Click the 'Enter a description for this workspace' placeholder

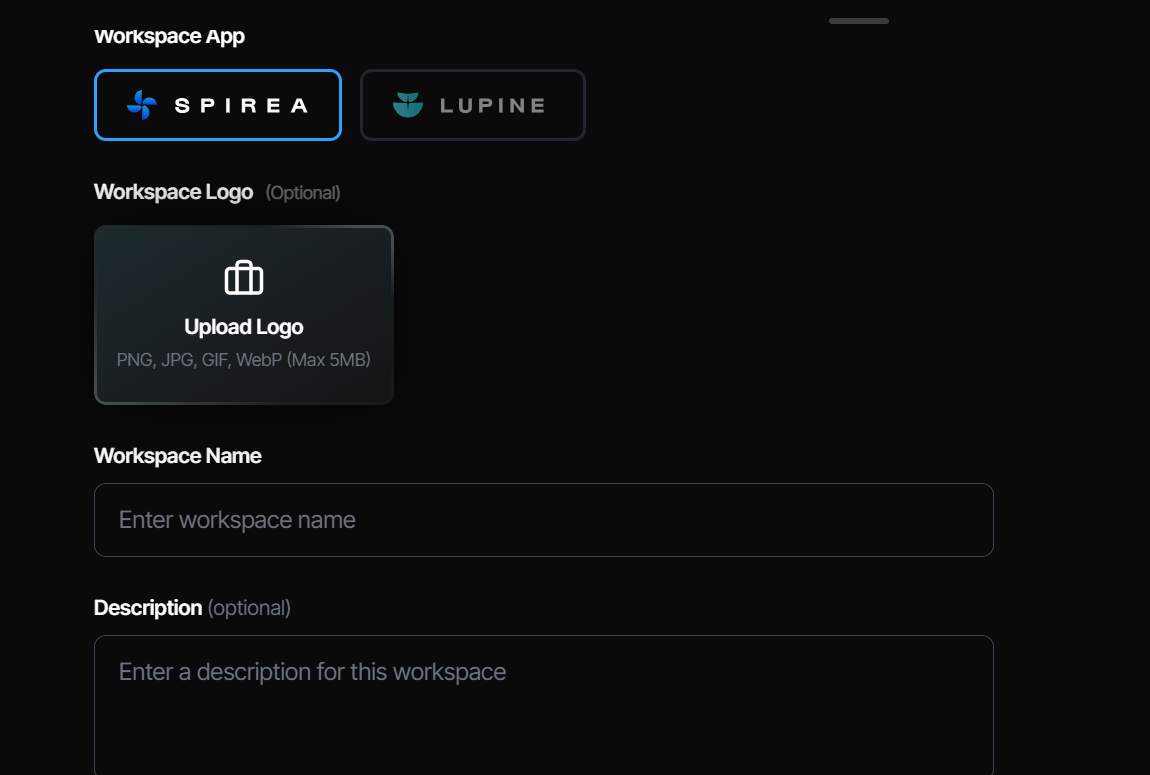click(312, 672)
